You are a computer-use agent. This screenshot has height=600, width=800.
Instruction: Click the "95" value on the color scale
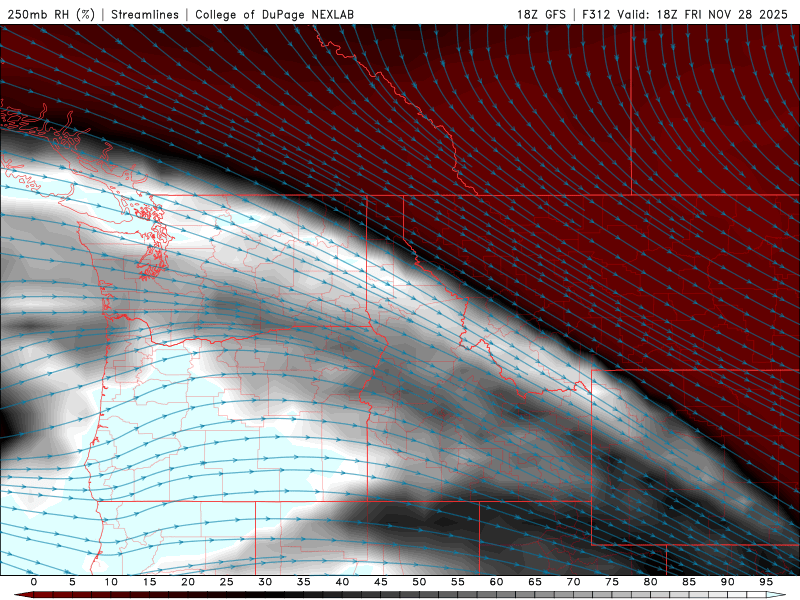point(766,582)
